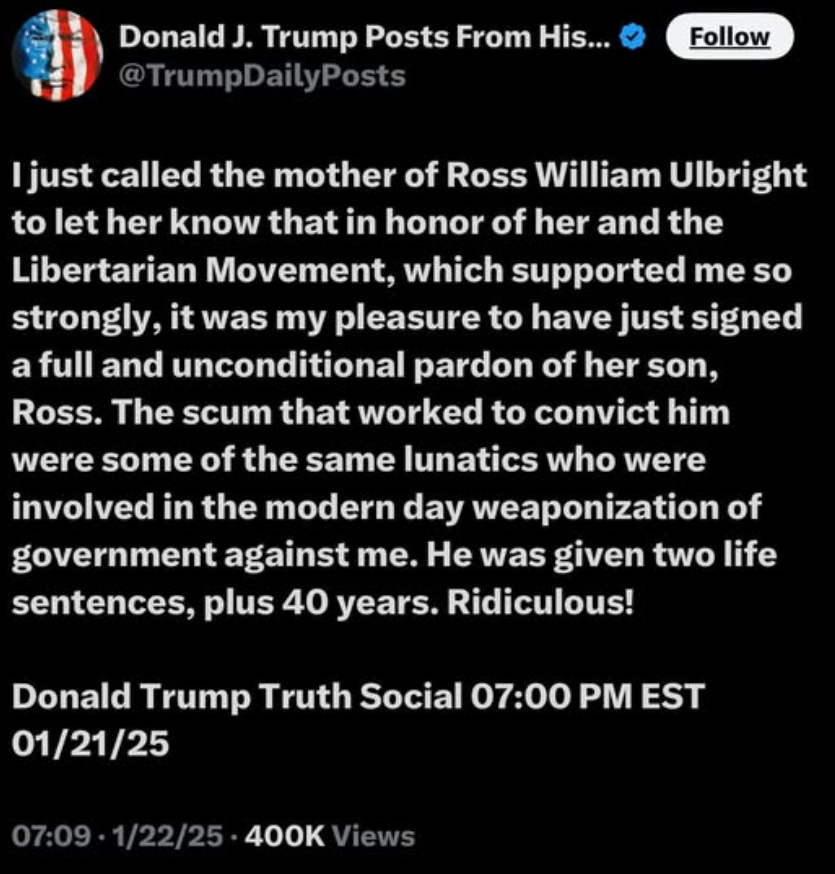Follow the TrumpDailyPosts account
Screen dimensions: 835x874
tap(730, 37)
